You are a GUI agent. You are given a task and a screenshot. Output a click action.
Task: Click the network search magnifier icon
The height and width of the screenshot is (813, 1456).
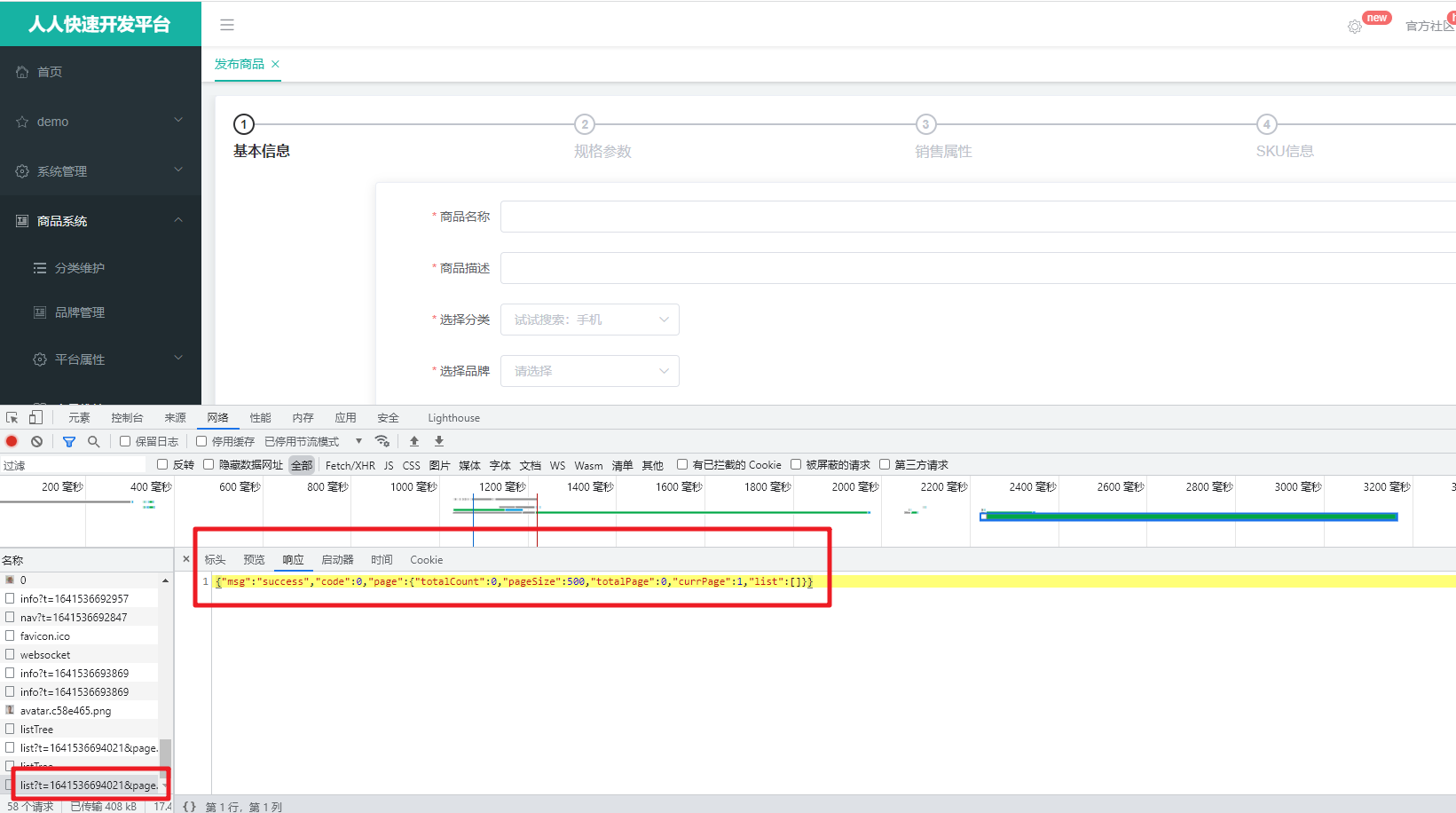click(x=93, y=441)
